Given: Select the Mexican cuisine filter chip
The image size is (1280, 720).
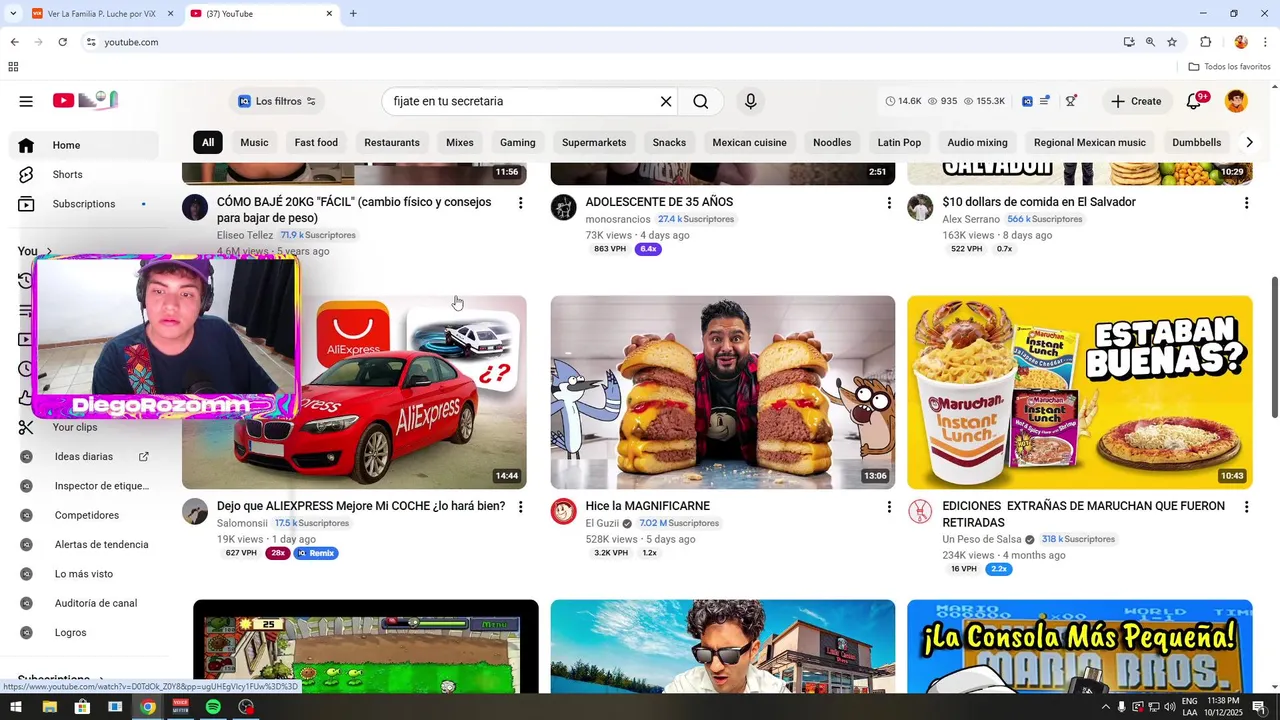Looking at the screenshot, I should click(x=750, y=142).
